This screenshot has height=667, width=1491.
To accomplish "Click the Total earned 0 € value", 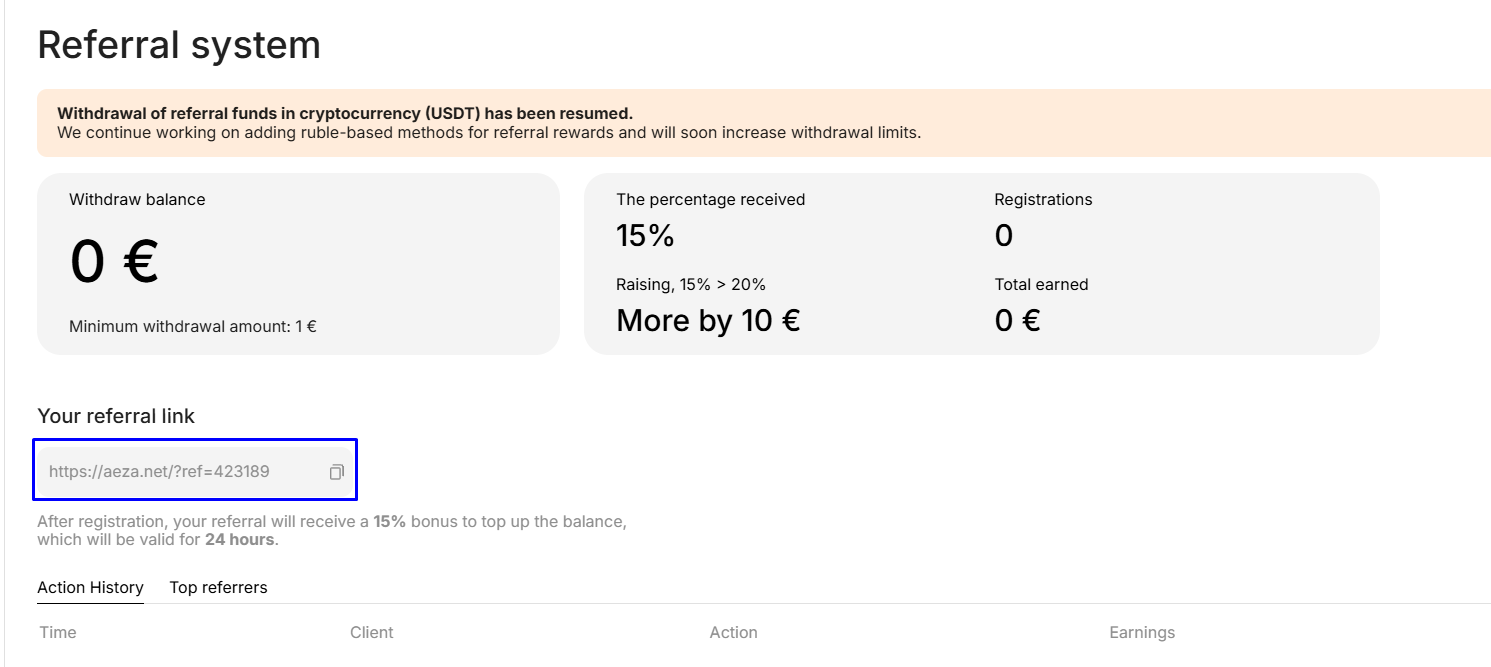I will [1017, 321].
